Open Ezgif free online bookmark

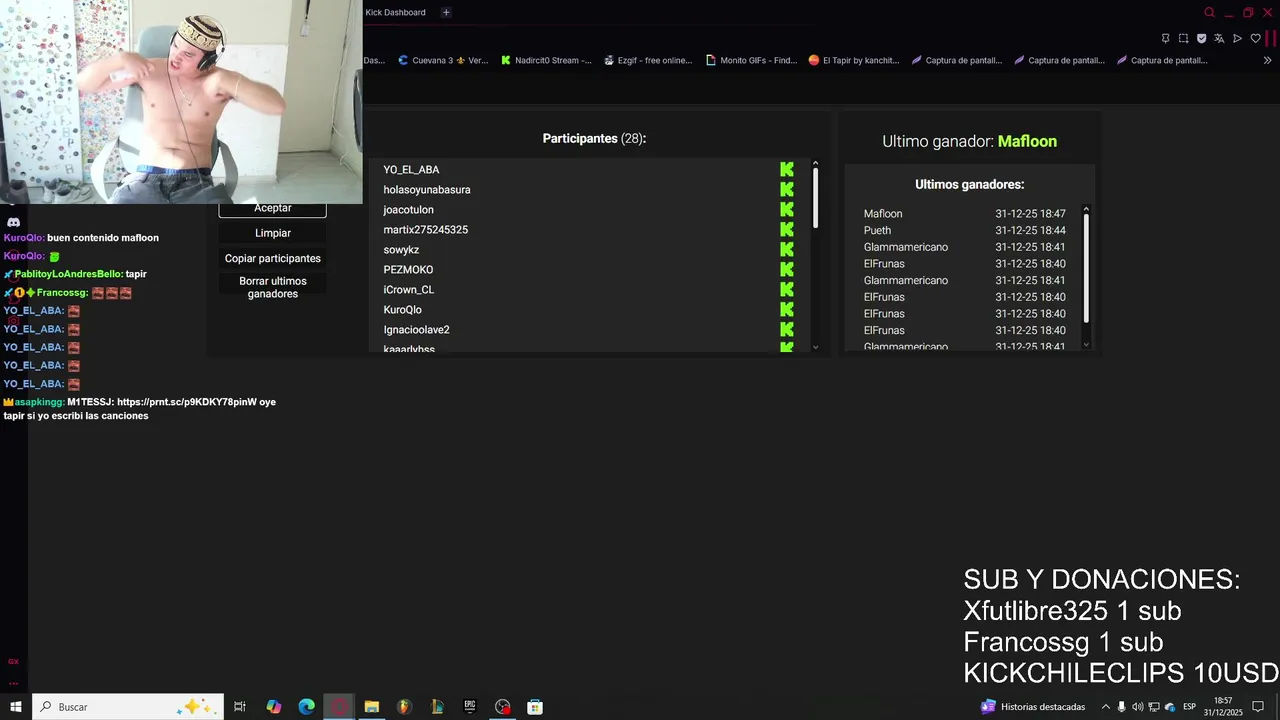coord(648,60)
